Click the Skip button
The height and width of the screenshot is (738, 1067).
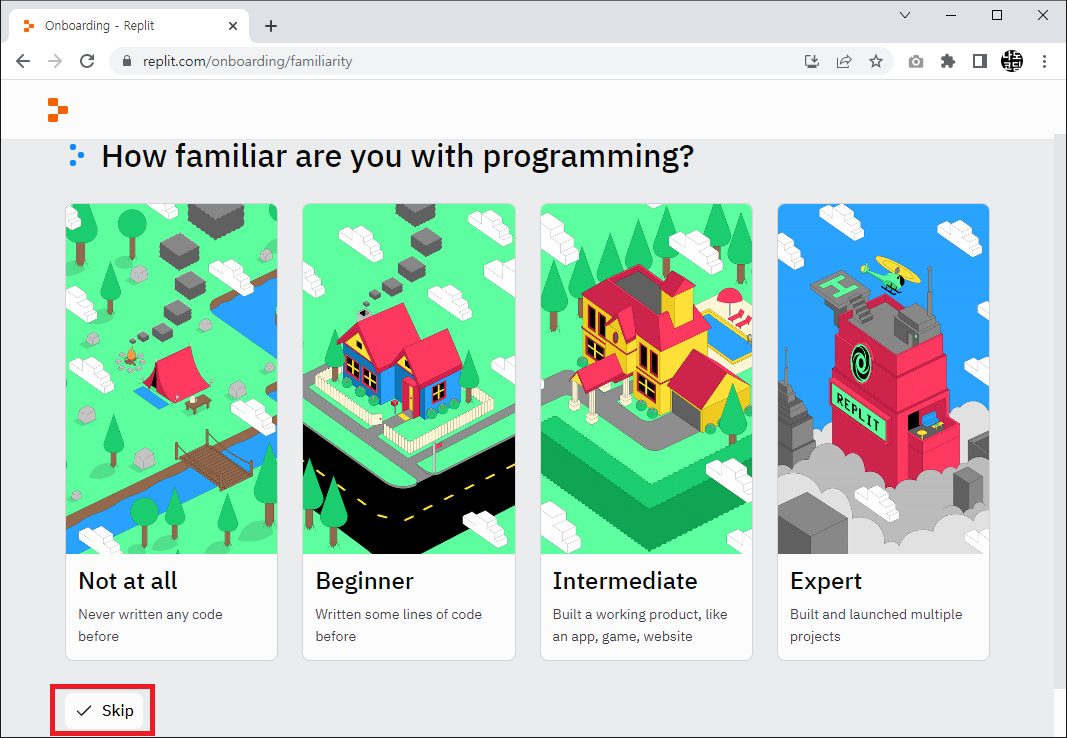pyautogui.click(x=104, y=711)
